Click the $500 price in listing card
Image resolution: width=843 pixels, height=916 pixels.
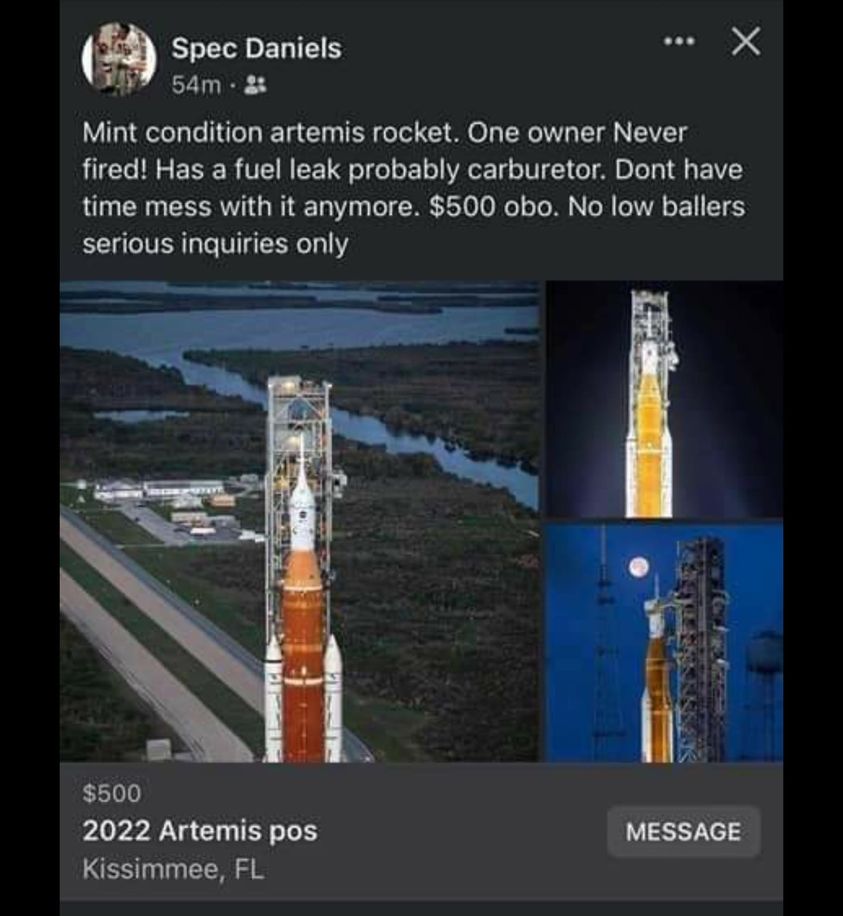(x=112, y=794)
